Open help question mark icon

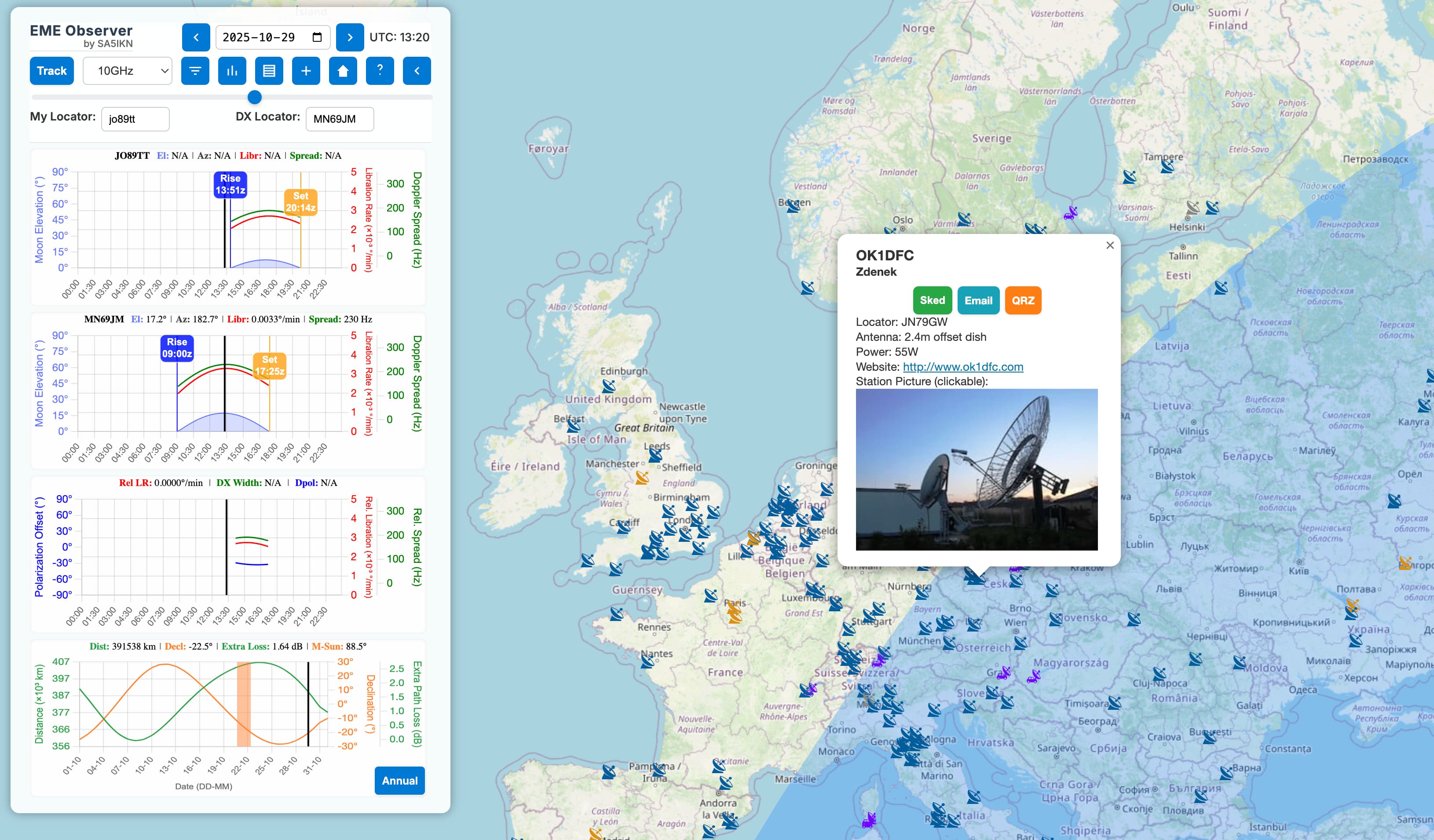(x=380, y=71)
